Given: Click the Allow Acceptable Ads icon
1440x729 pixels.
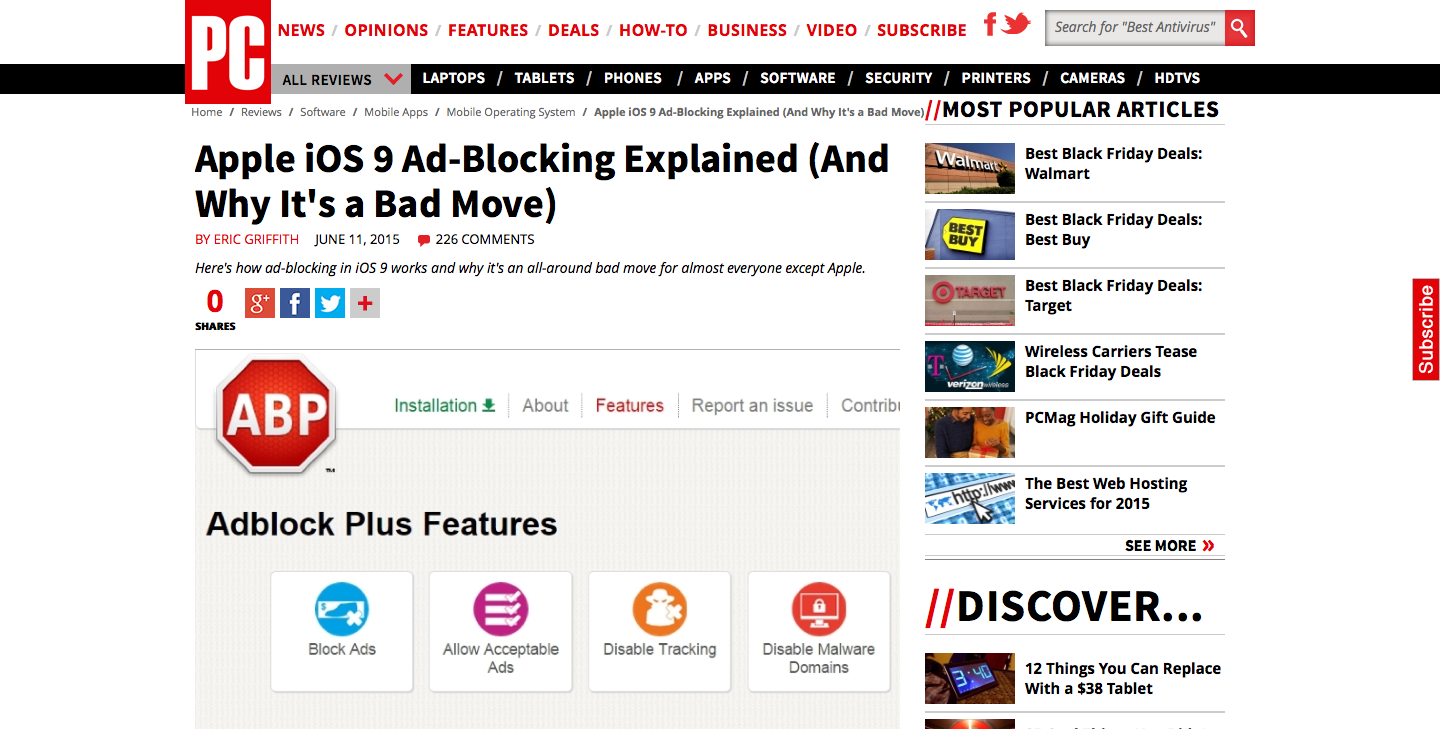Looking at the screenshot, I should click(x=501, y=609).
